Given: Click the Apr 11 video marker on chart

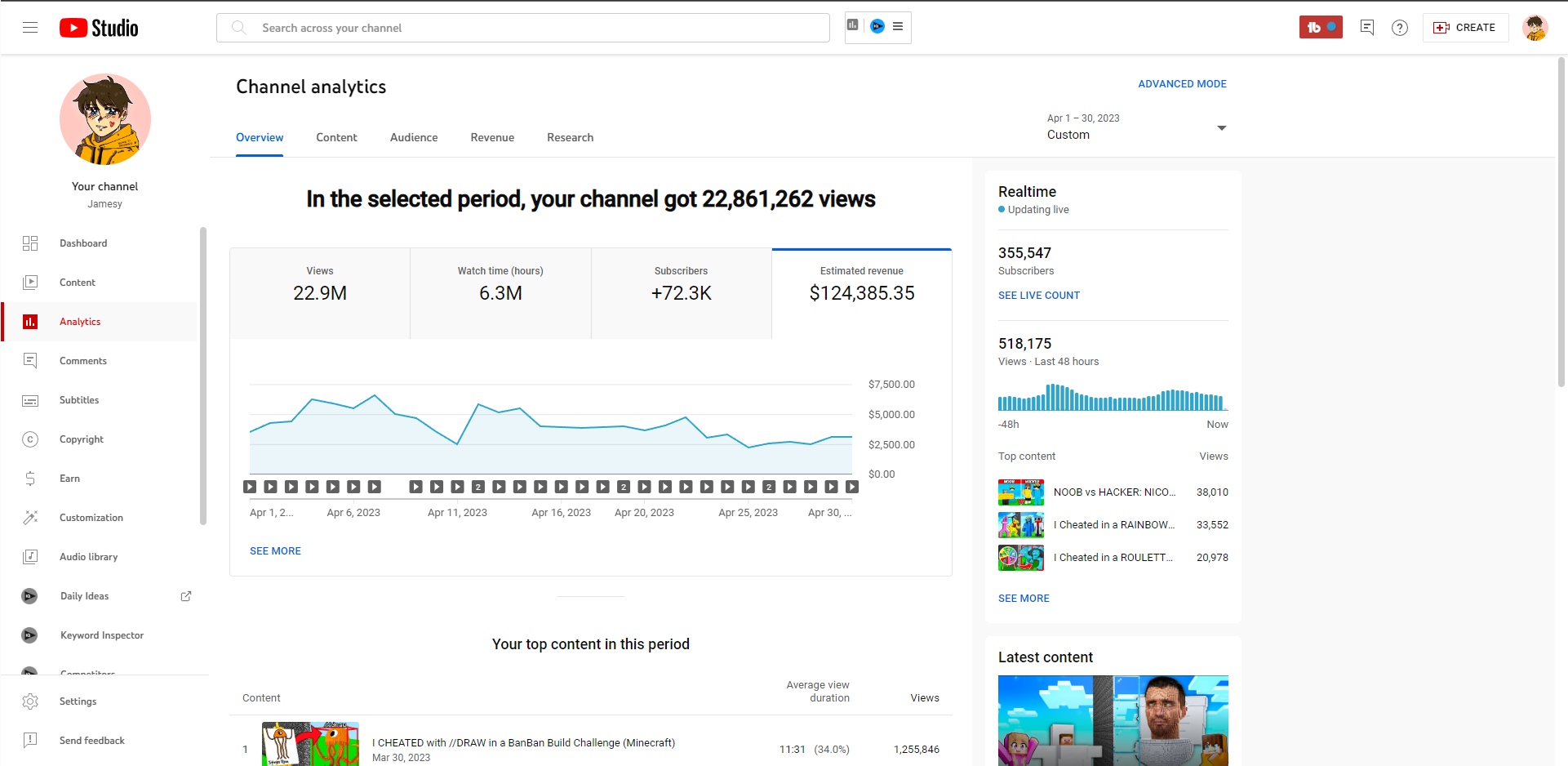Looking at the screenshot, I should point(458,487).
